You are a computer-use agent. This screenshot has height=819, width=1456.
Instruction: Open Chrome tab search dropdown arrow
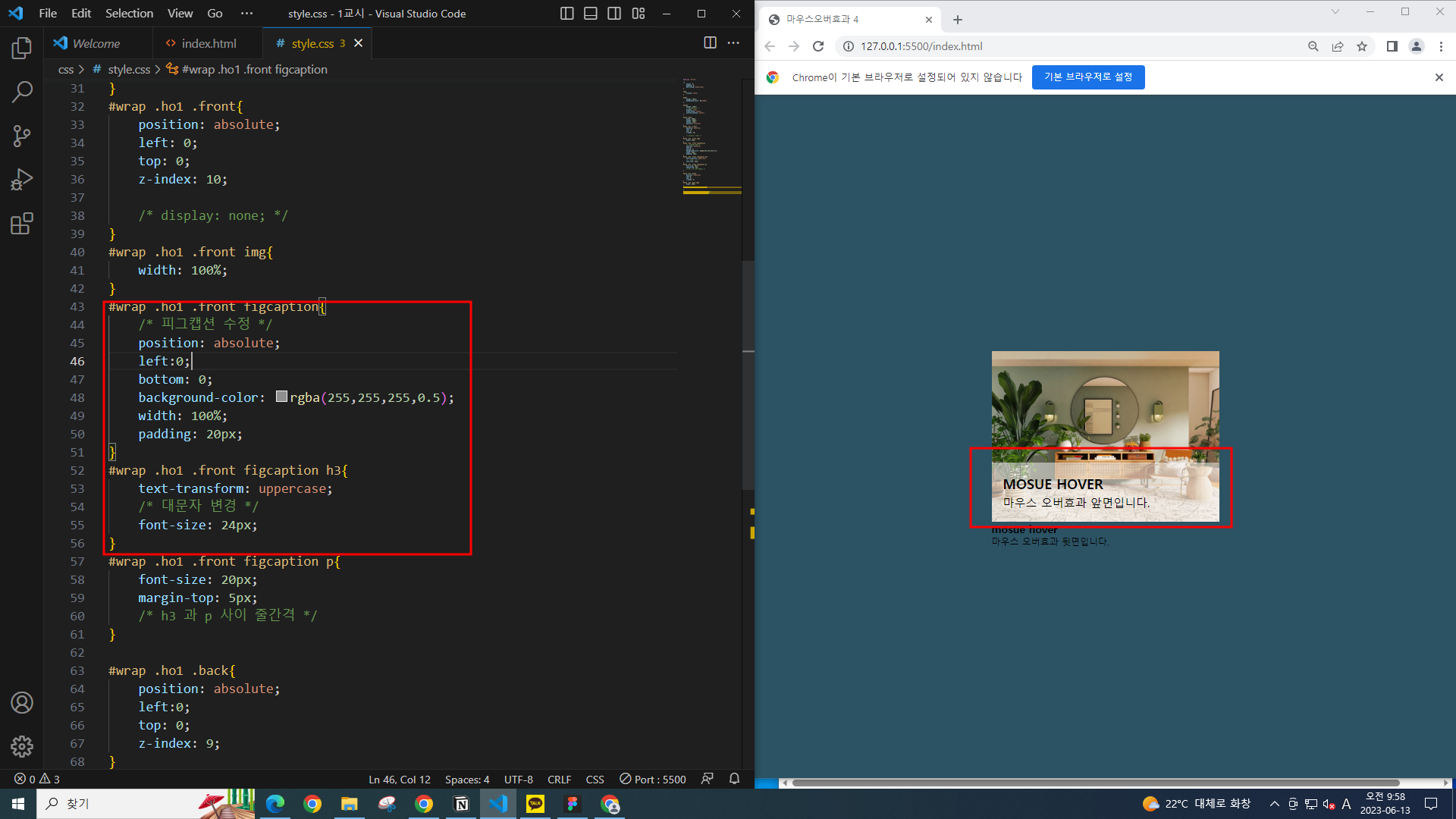[1335, 12]
